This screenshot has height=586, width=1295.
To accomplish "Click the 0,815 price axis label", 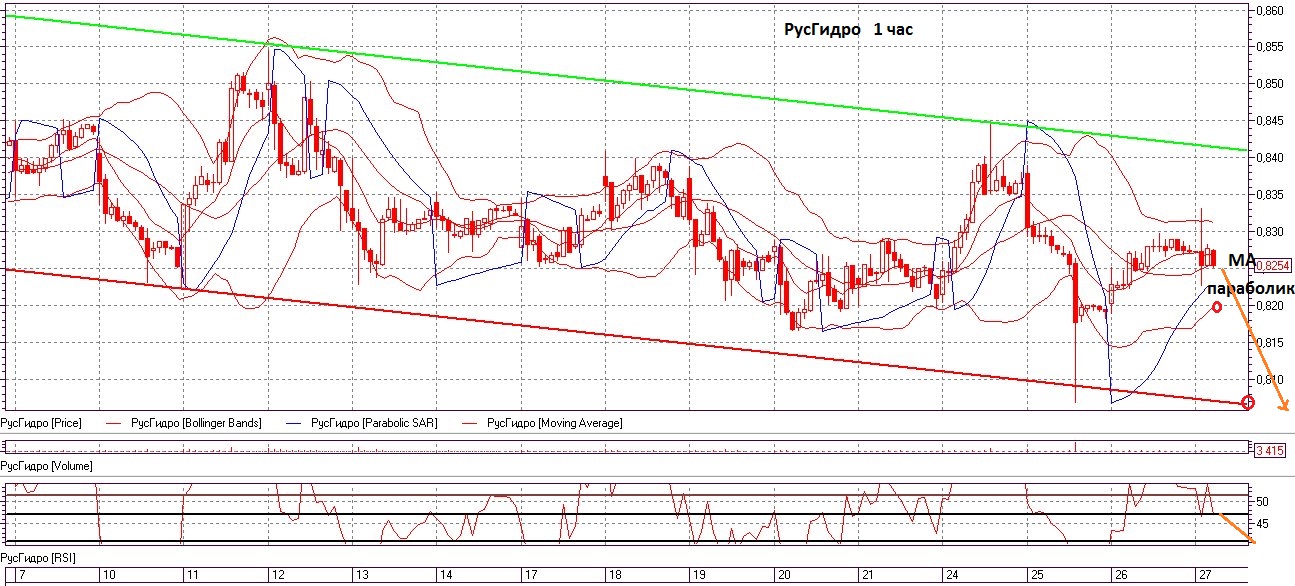I will 1270,342.
